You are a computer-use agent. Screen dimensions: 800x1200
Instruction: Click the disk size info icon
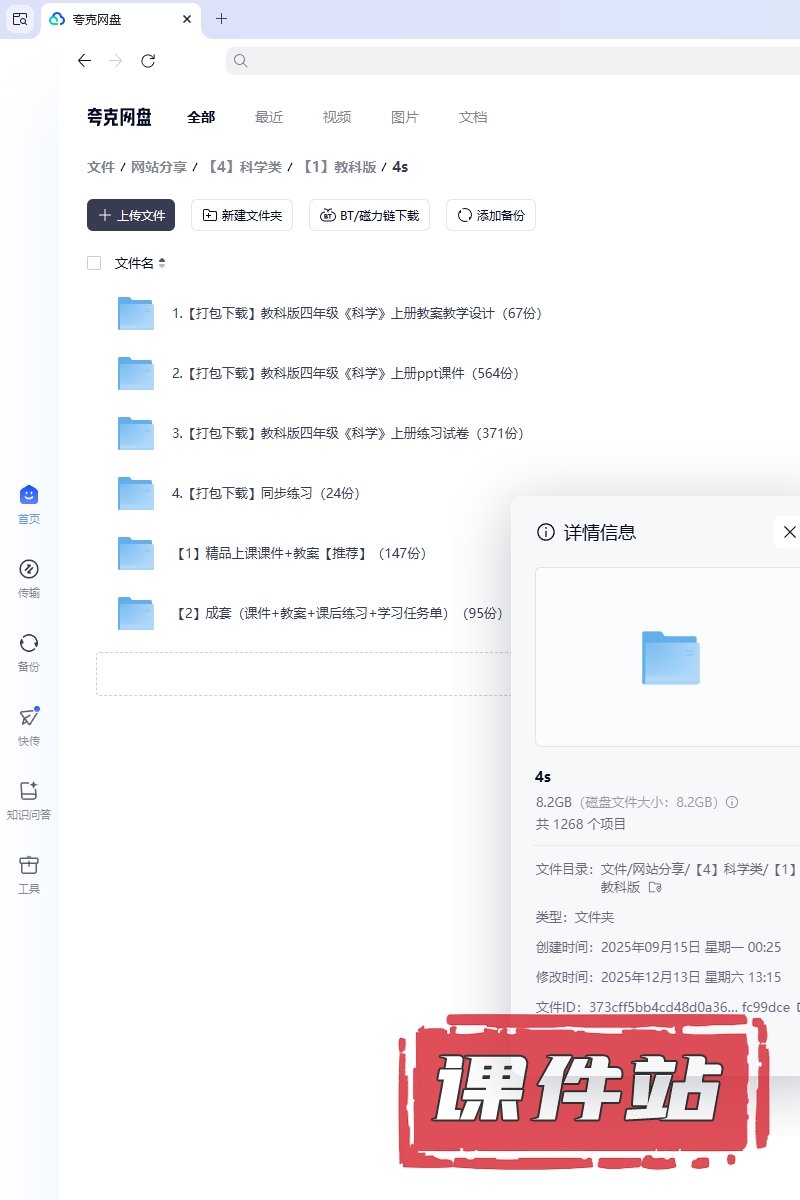[732, 802]
